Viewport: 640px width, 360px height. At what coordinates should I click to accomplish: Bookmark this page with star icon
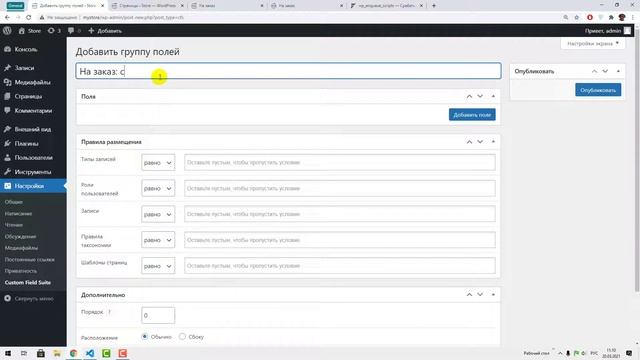(576, 17)
